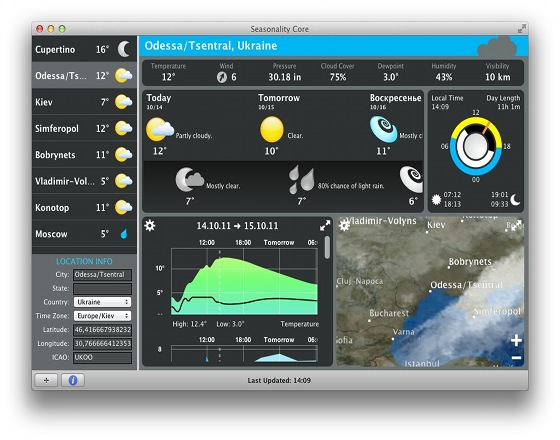The image size is (560, 440).
Task: Open the Time Zone dropdown Europe/Kiev
Action: pyautogui.click(x=102, y=316)
